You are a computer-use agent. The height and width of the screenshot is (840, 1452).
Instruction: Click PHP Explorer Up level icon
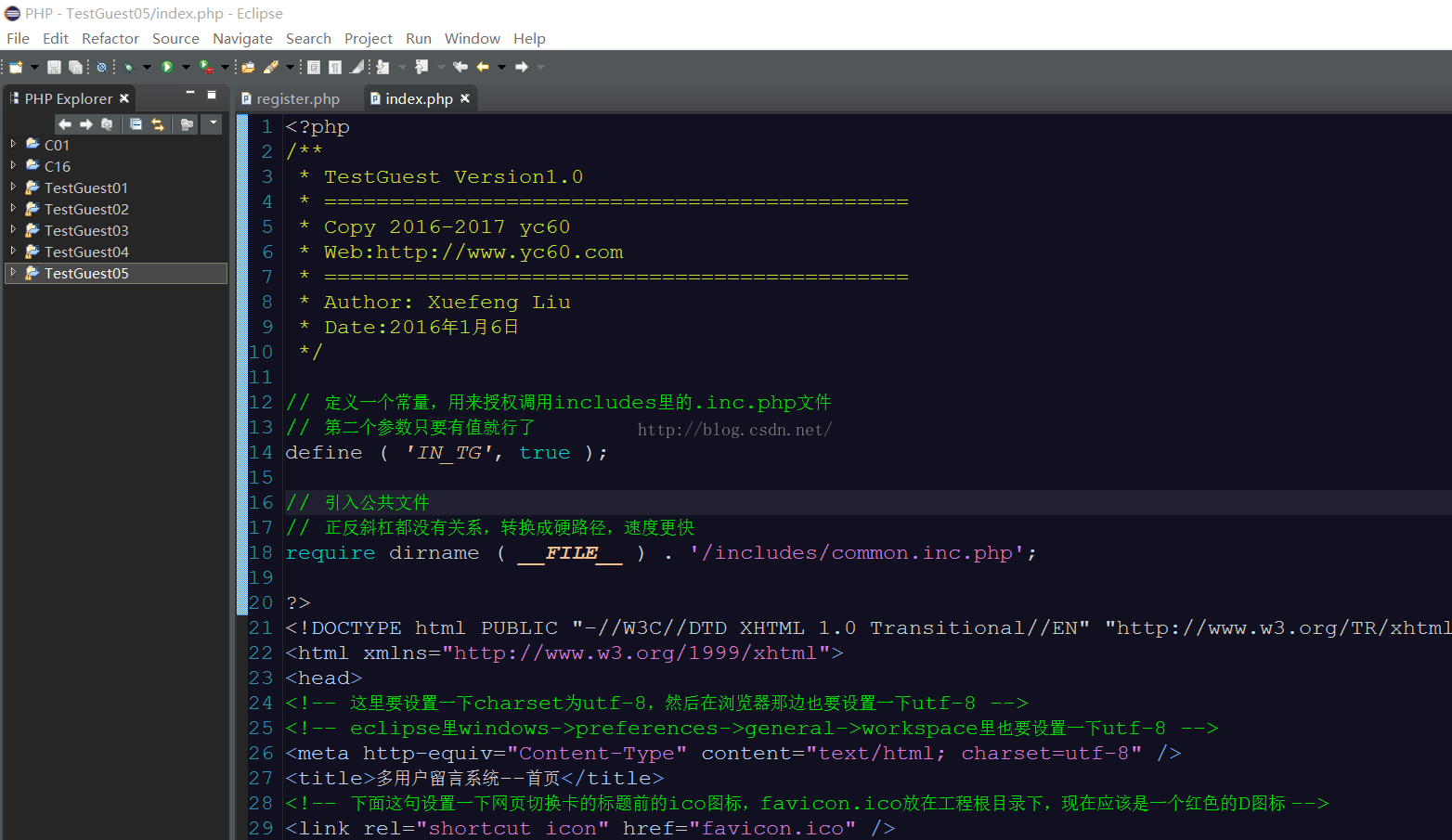click(x=107, y=123)
